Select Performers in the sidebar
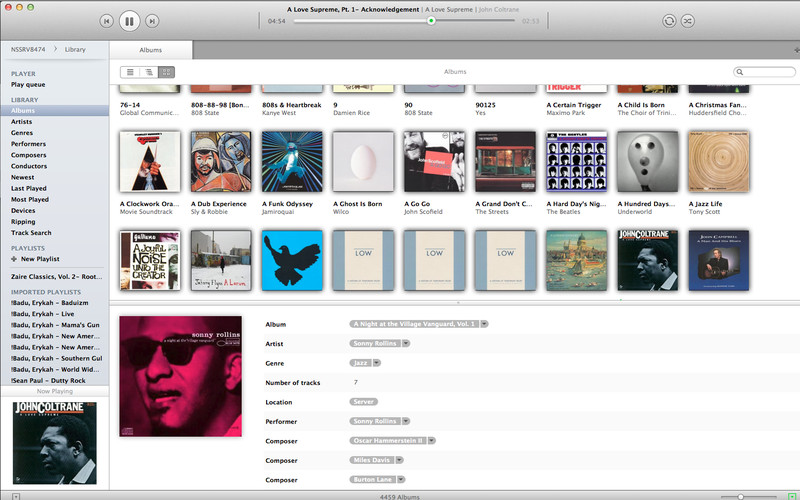 click(28, 144)
